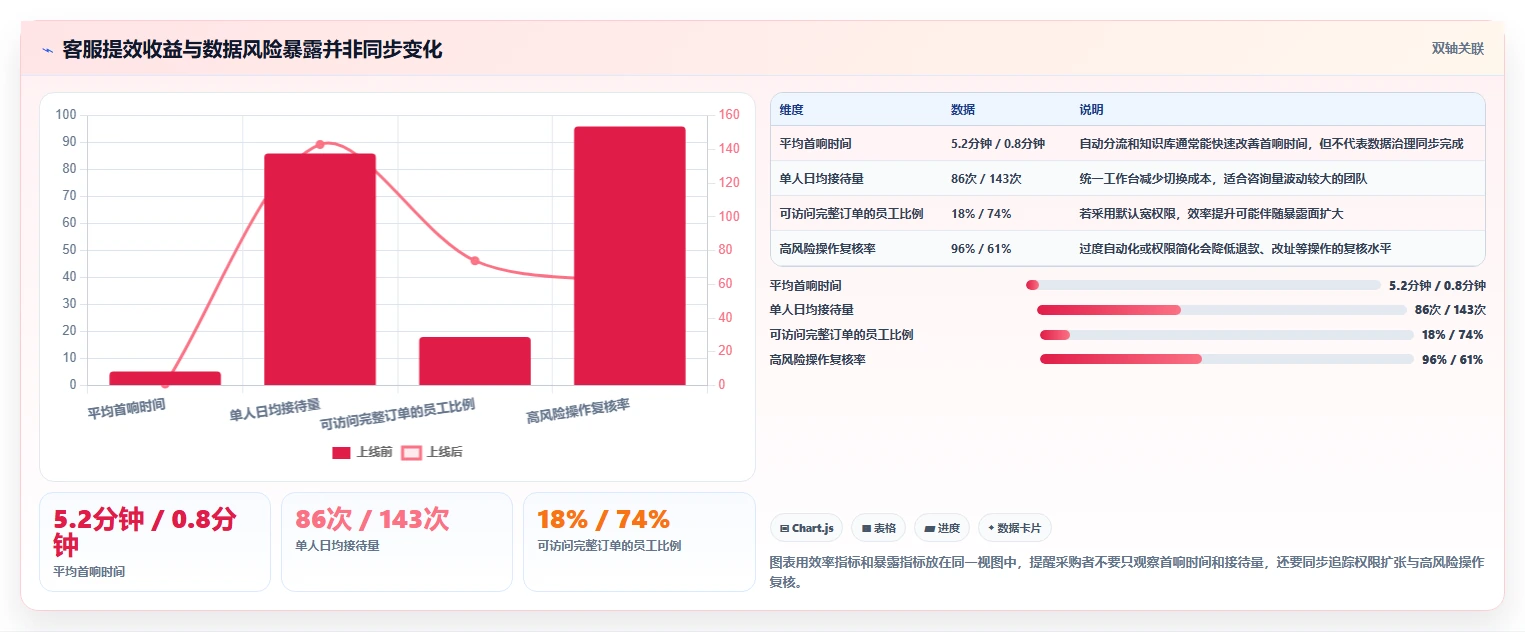
Task: Click the 平均首响时间 progress bar
Action: point(1203,285)
